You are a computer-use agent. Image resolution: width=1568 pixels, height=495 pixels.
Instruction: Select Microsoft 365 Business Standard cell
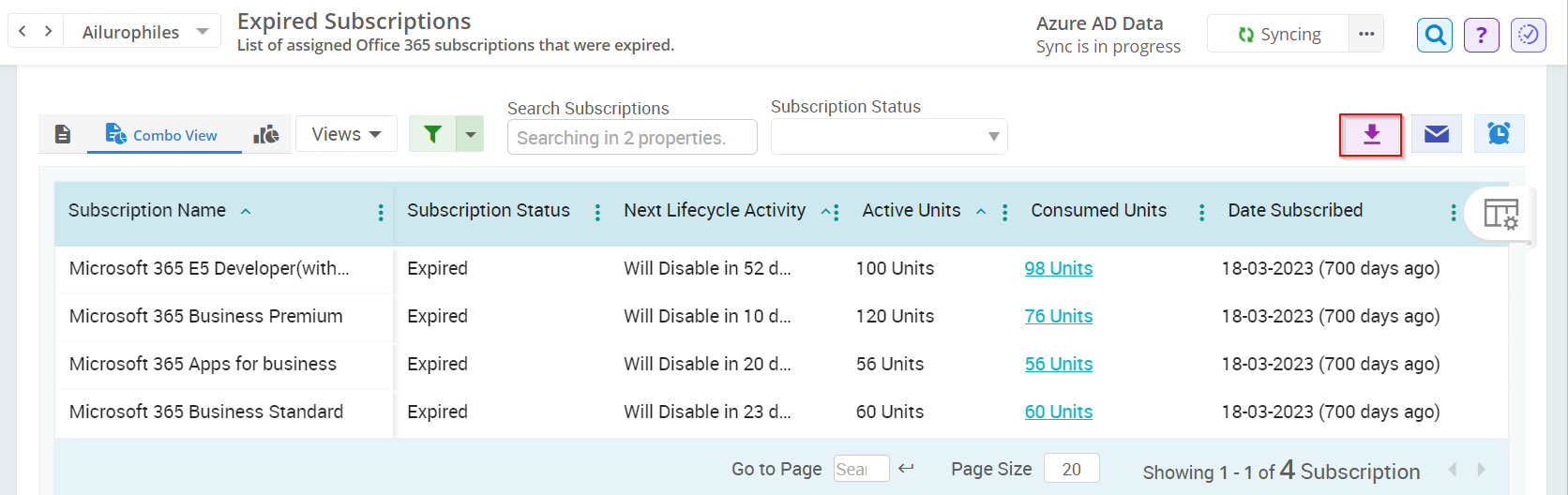coord(206,412)
